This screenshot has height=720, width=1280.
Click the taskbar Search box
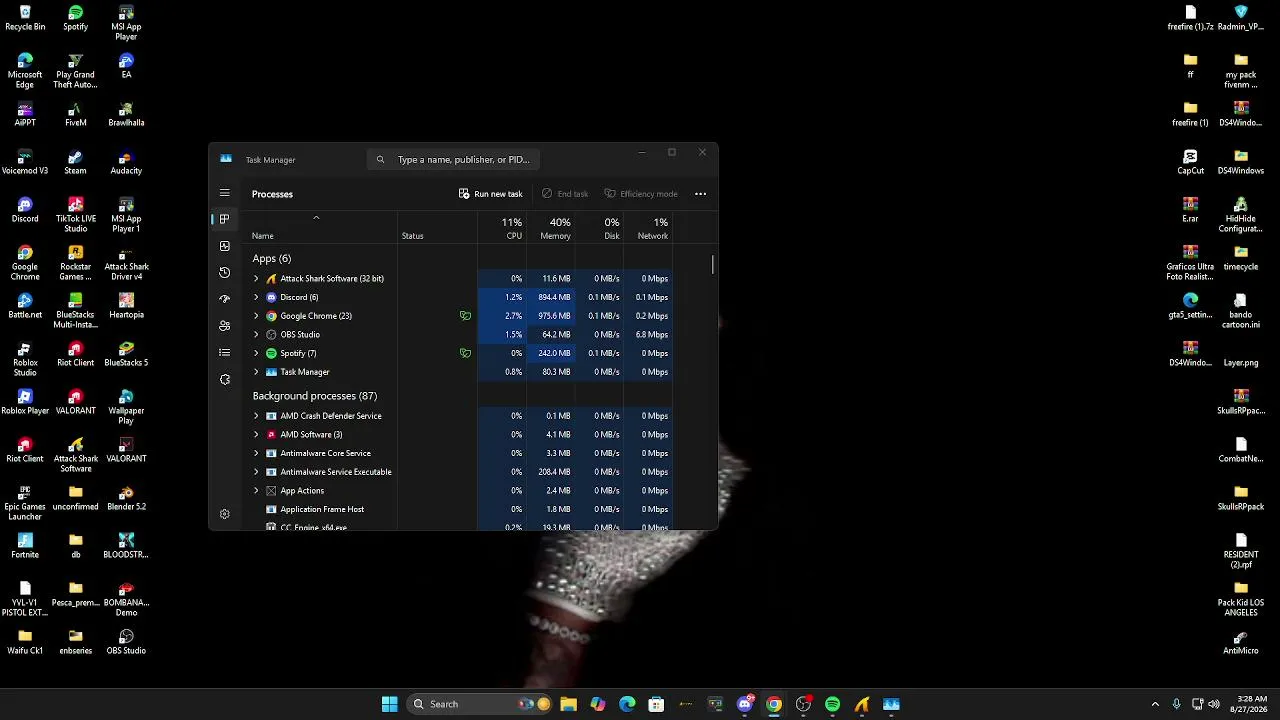point(480,704)
